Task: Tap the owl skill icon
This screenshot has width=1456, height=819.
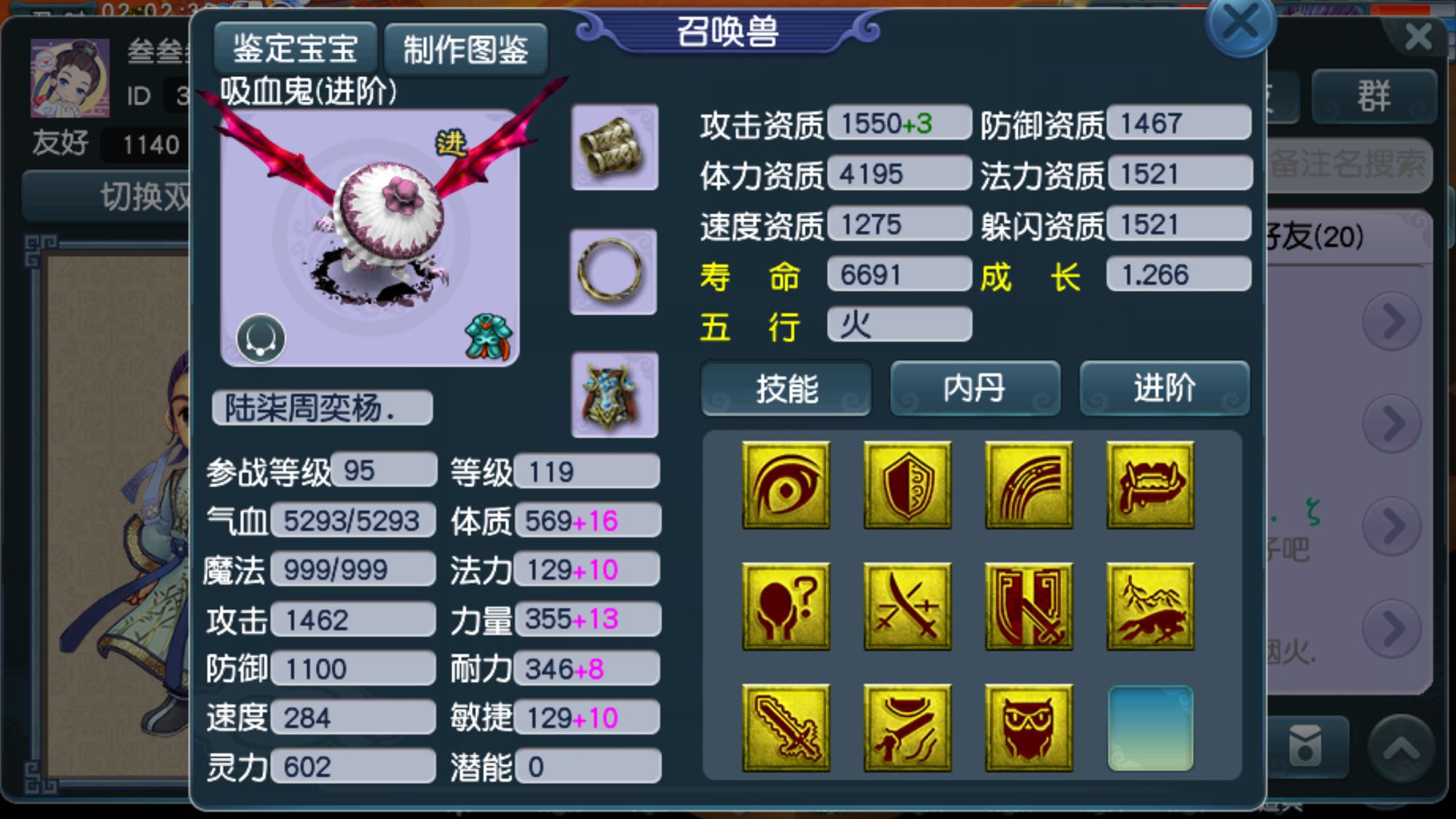Action: tap(1029, 727)
